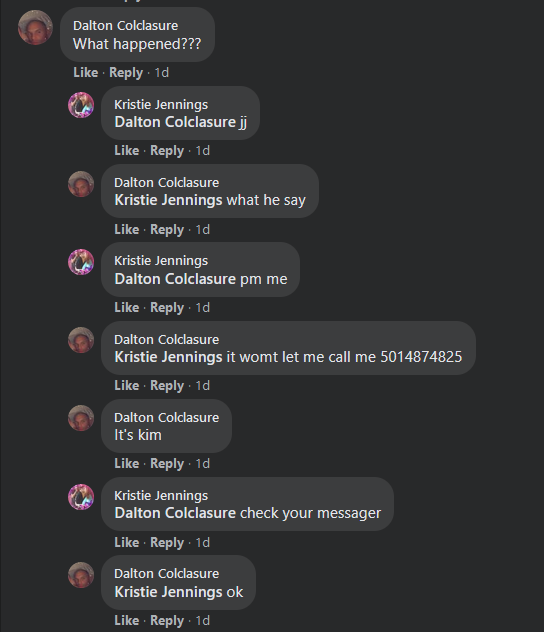
Task: Open the 1d timestamp under the 'ok' reply
Action: coord(203,621)
